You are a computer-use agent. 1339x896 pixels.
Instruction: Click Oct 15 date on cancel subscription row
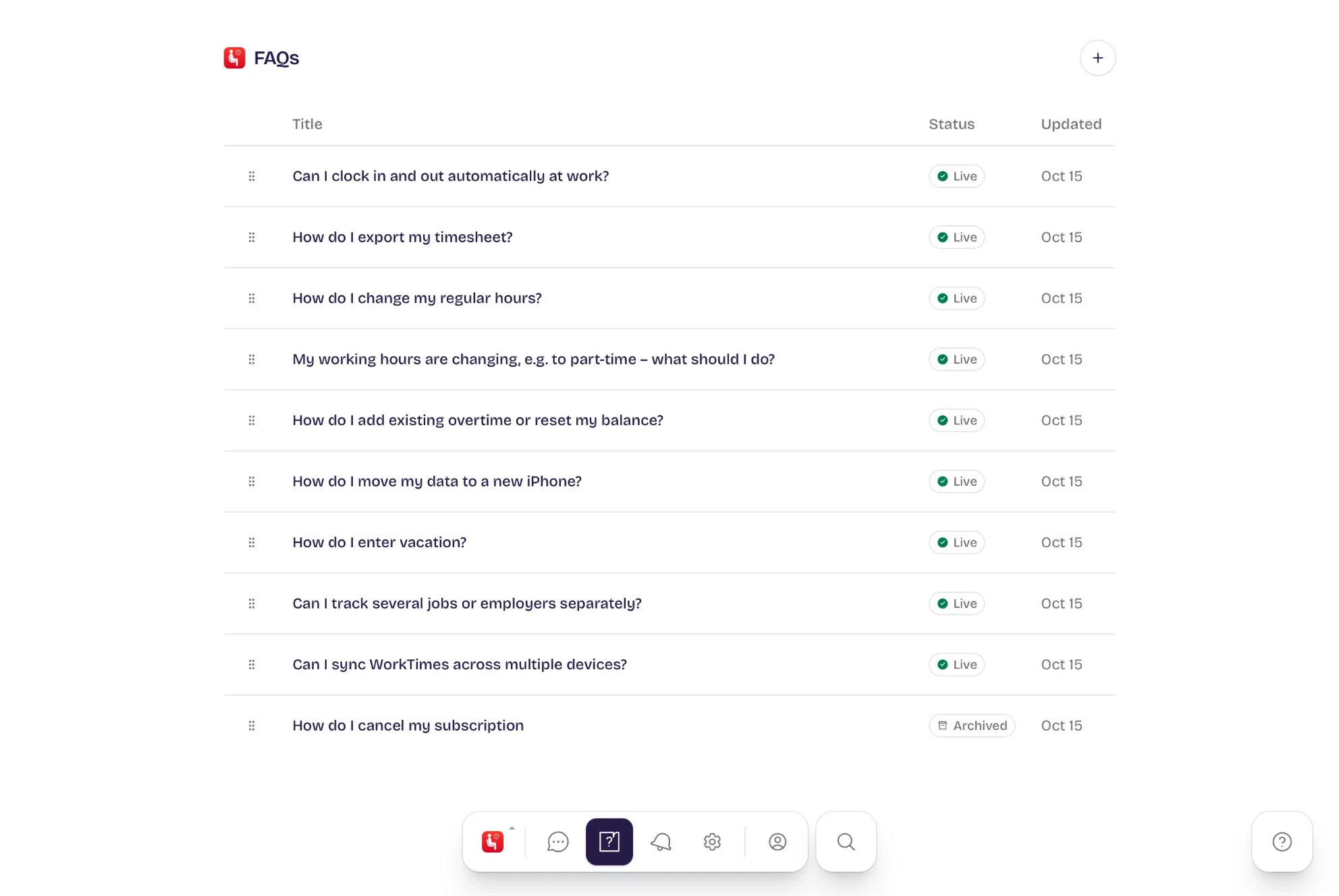(x=1061, y=726)
